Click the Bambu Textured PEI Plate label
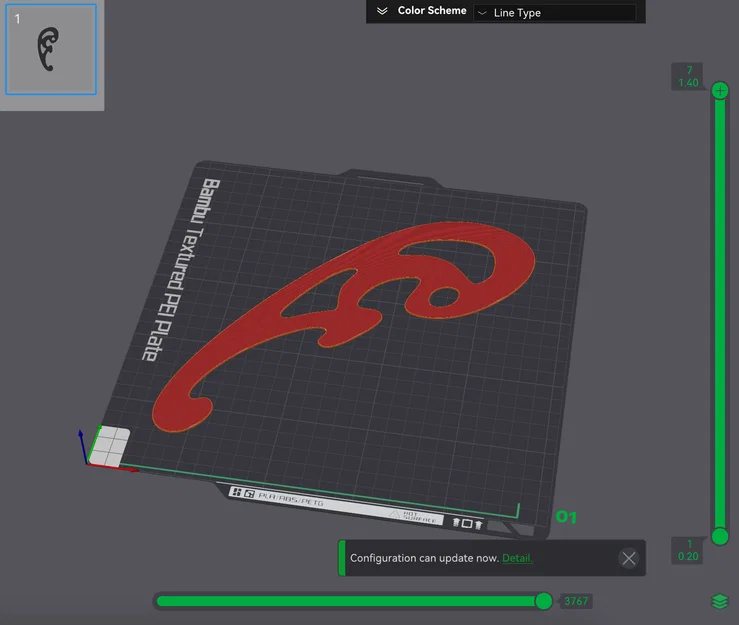The height and width of the screenshot is (625, 739). 181,270
